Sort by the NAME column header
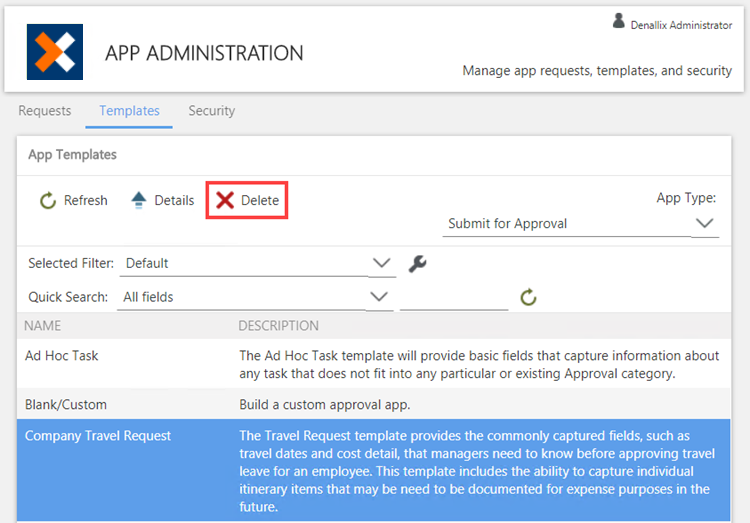The image size is (750, 523). tap(43, 326)
